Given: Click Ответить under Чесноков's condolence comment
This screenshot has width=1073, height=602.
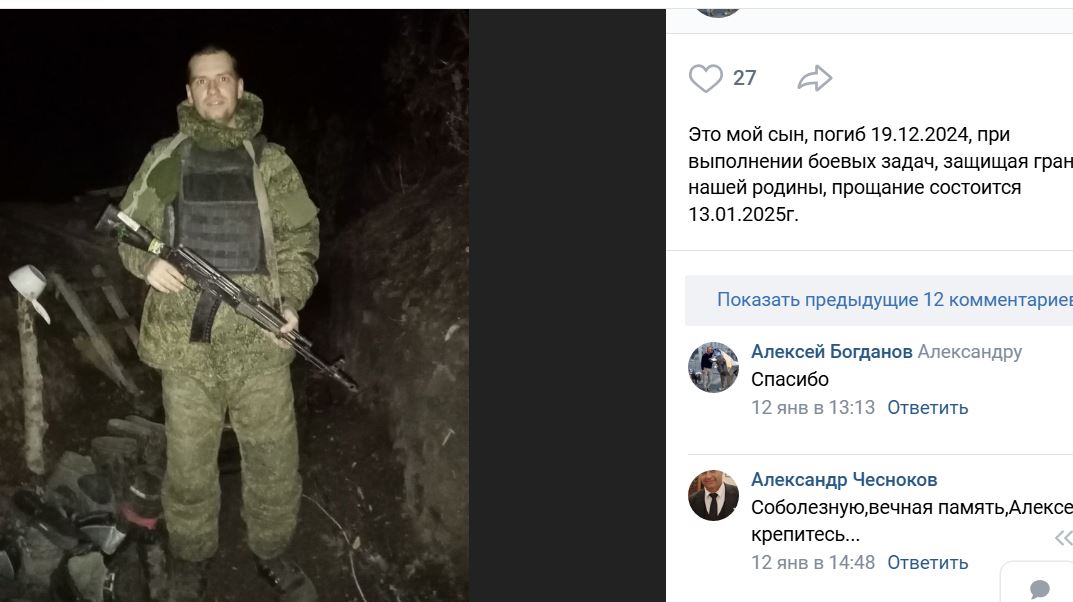Looking at the screenshot, I should [x=927, y=563].
